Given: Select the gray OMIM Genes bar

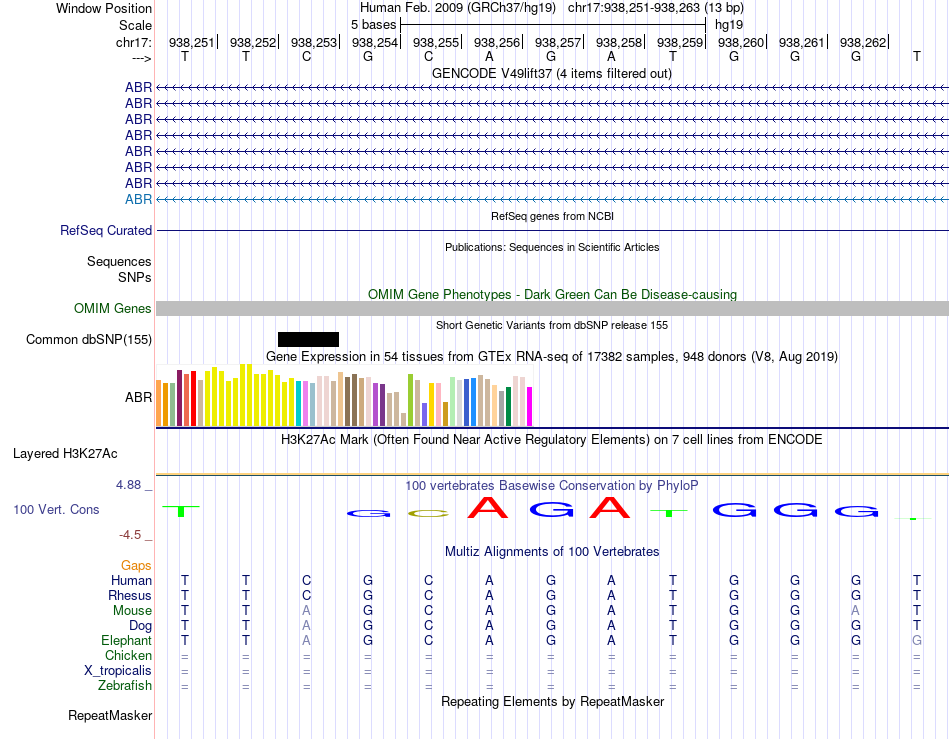Looking at the screenshot, I should pyautogui.click(x=552, y=308).
